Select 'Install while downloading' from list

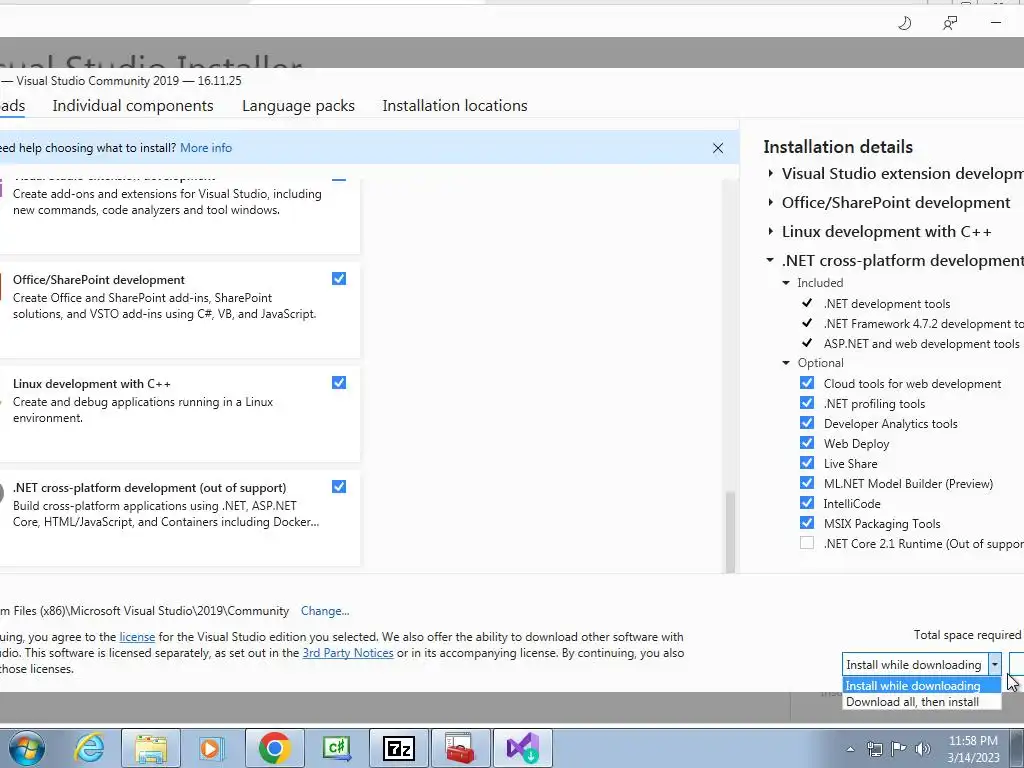(x=921, y=686)
